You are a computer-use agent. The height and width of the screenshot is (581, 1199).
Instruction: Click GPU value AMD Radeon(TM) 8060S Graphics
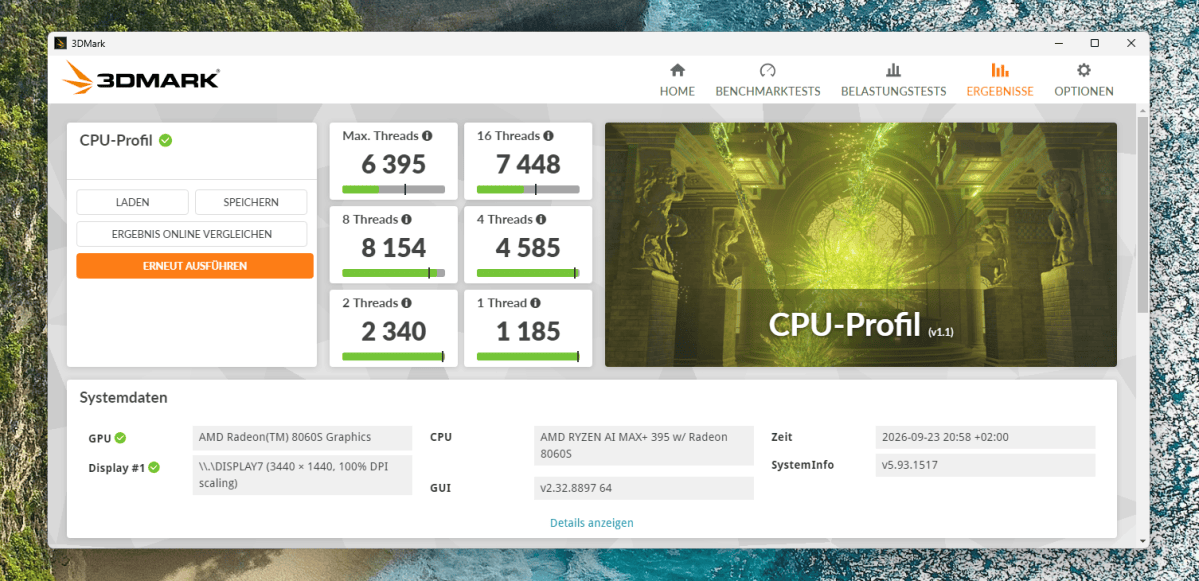tap(302, 437)
